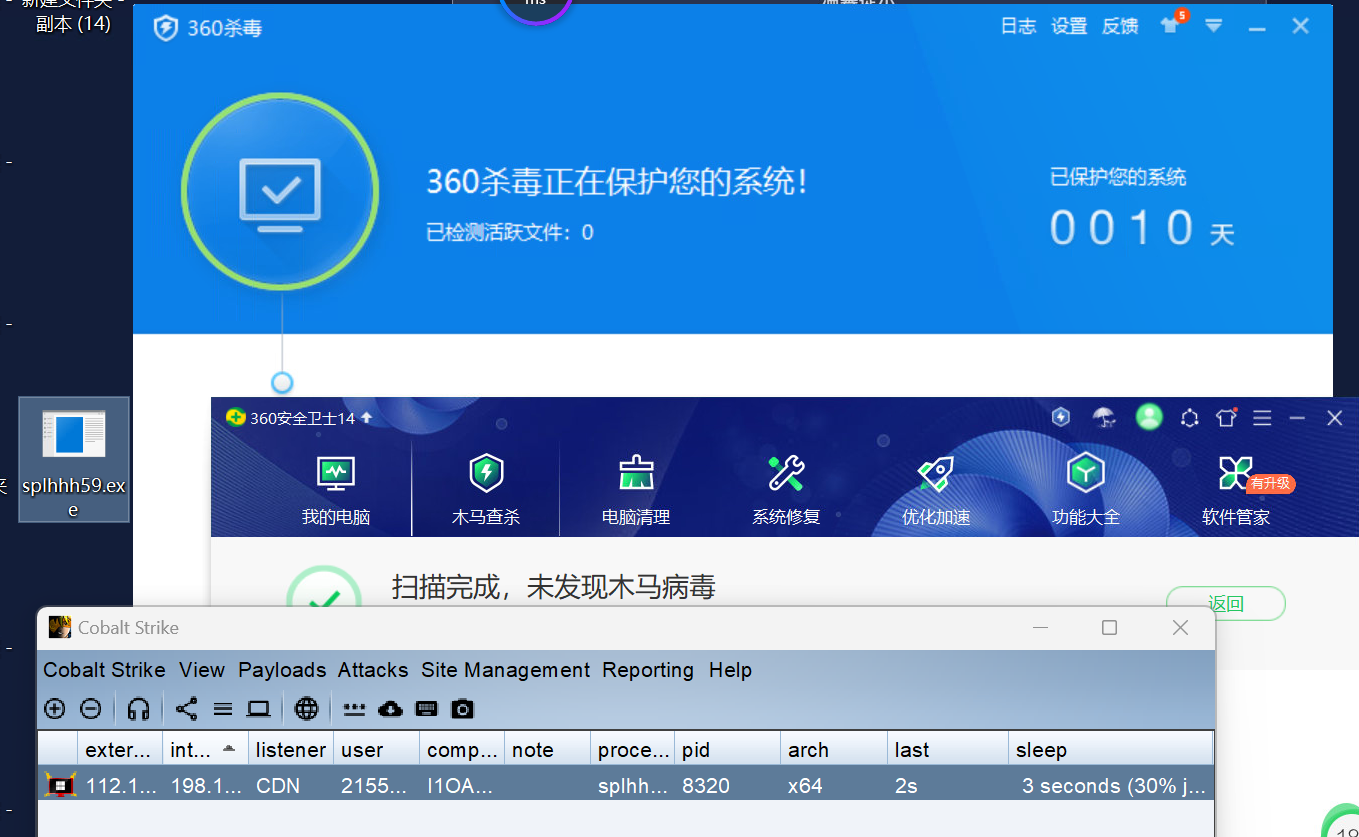Open 系统修复 in 360安全卫士
The height and width of the screenshot is (837, 1359).
786,489
